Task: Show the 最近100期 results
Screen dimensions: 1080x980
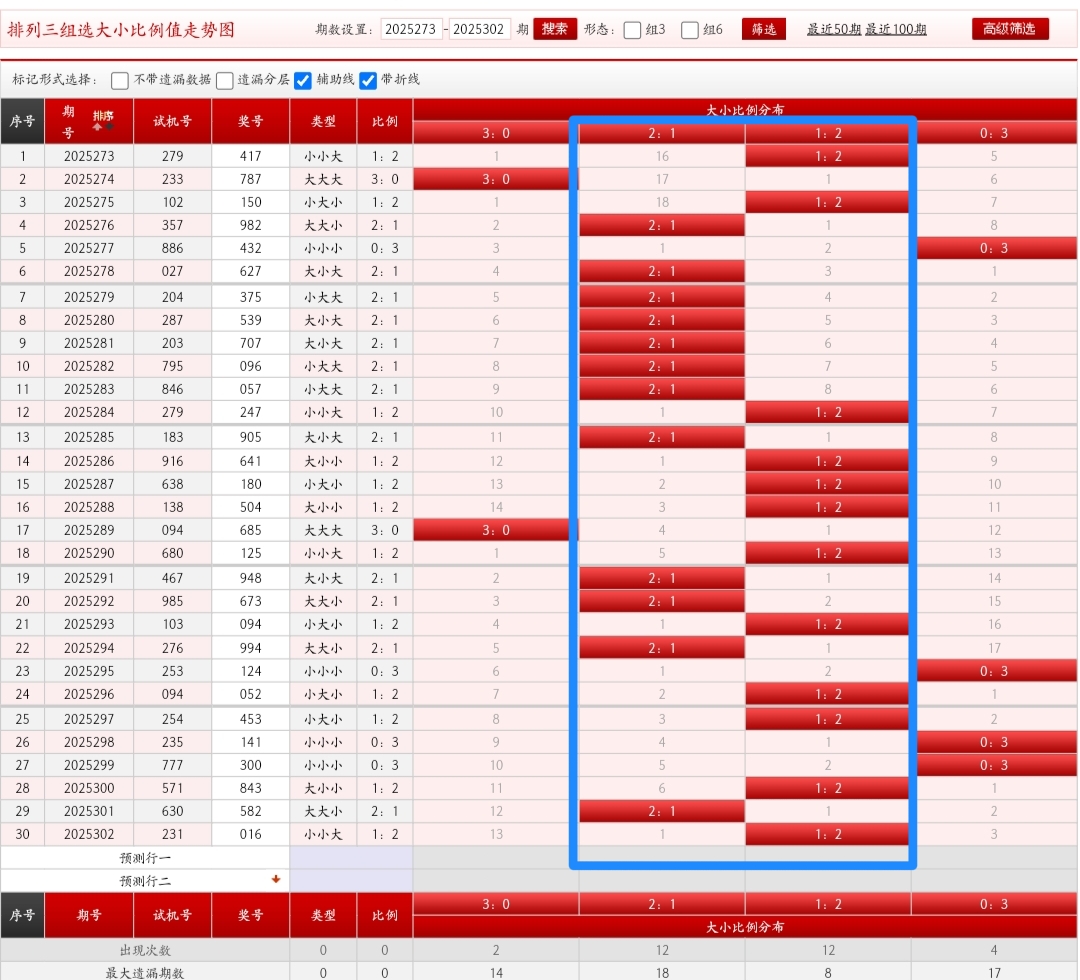Action: pos(895,30)
